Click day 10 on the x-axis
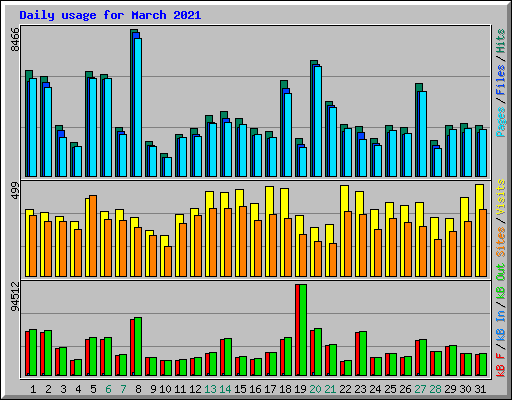 [x=165, y=389]
